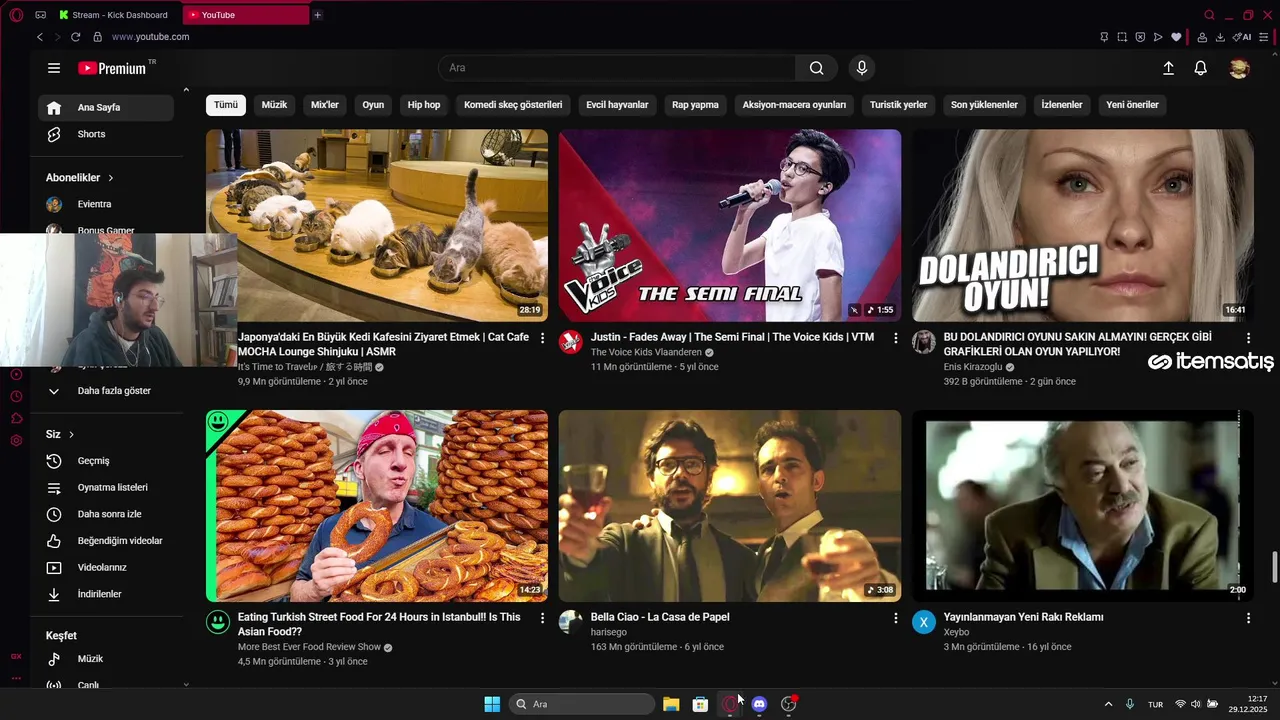The image size is (1280, 720).
Task: Open options for Yayınlanmayan Yeni Rakı Reklamı video
Action: coord(1248,619)
